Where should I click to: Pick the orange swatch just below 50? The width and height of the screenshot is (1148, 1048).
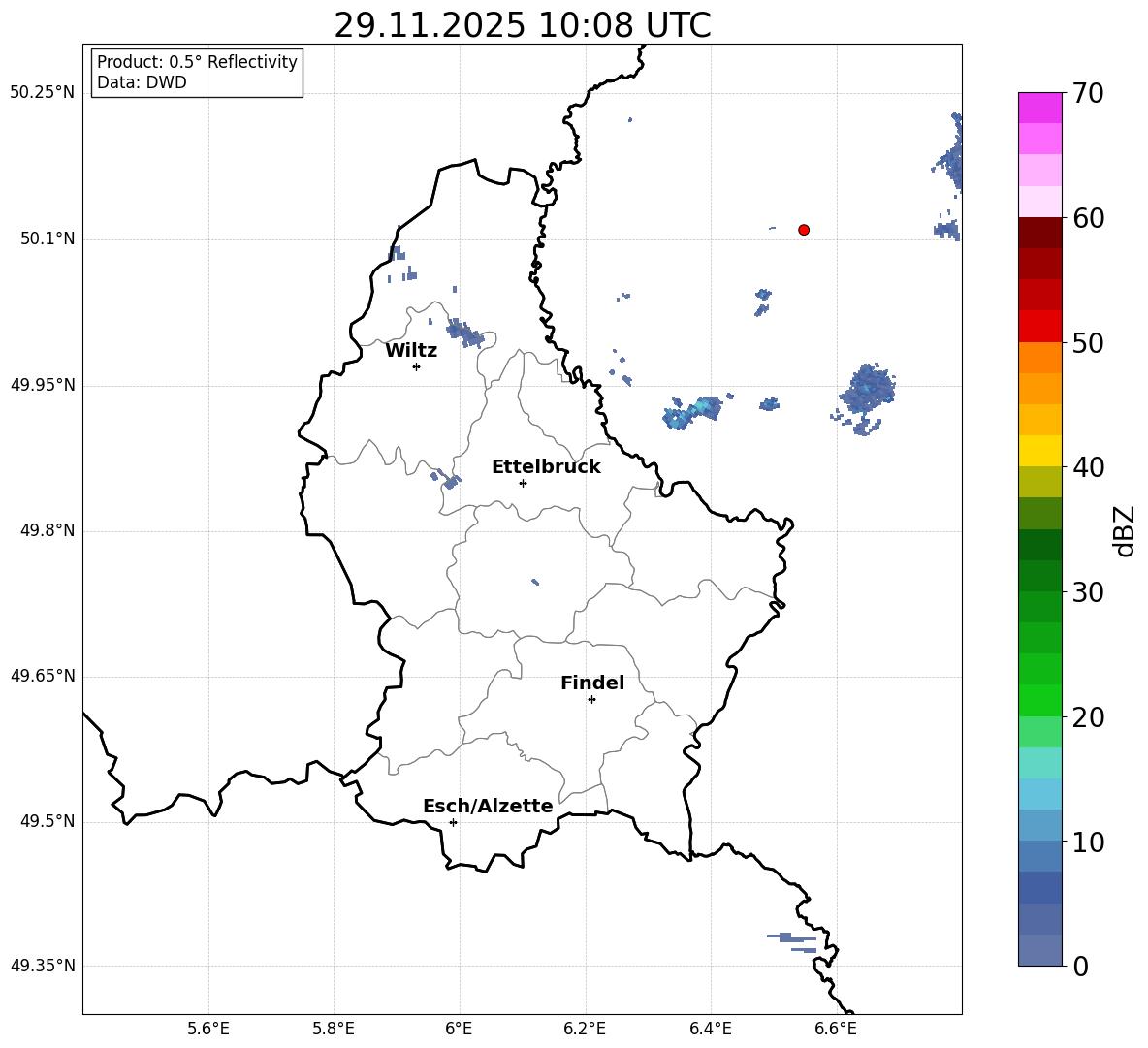point(1039,357)
